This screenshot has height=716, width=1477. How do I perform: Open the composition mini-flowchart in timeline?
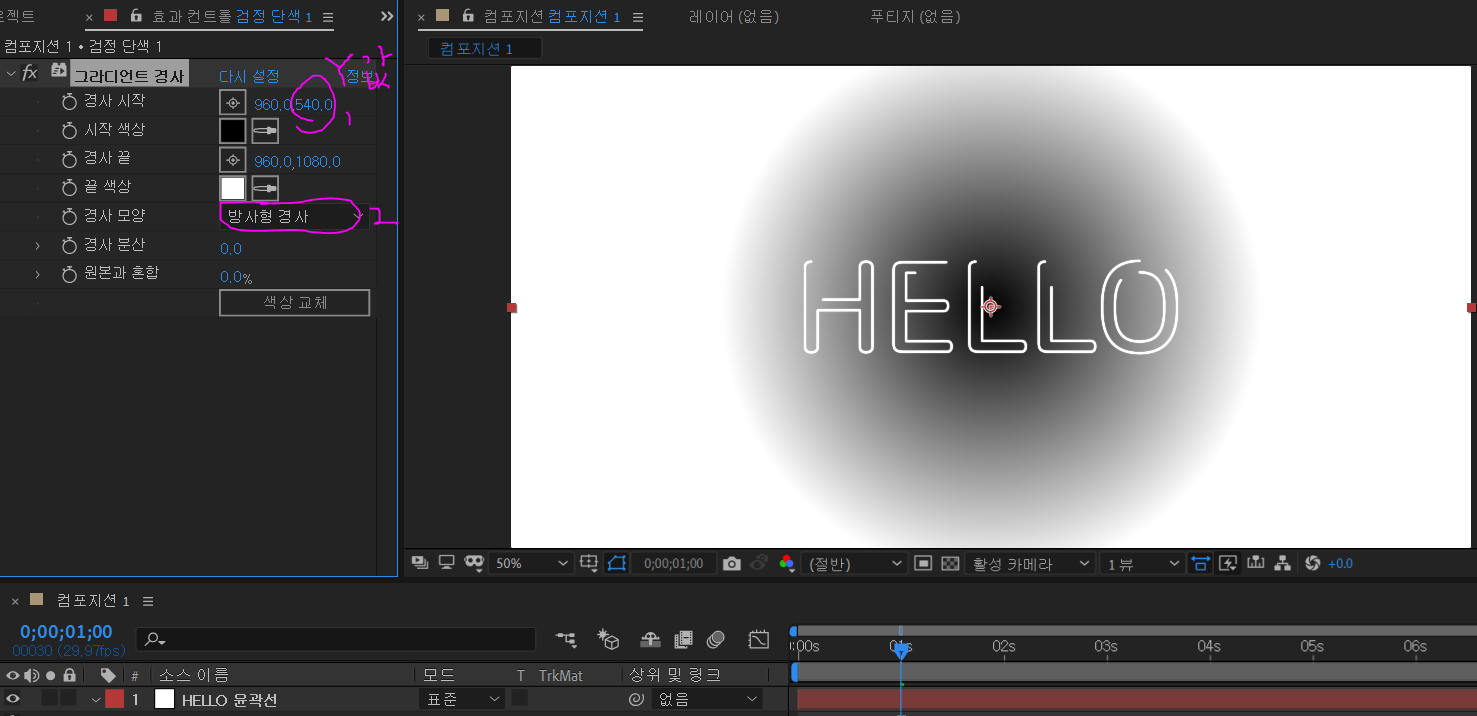[x=566, y=639]
